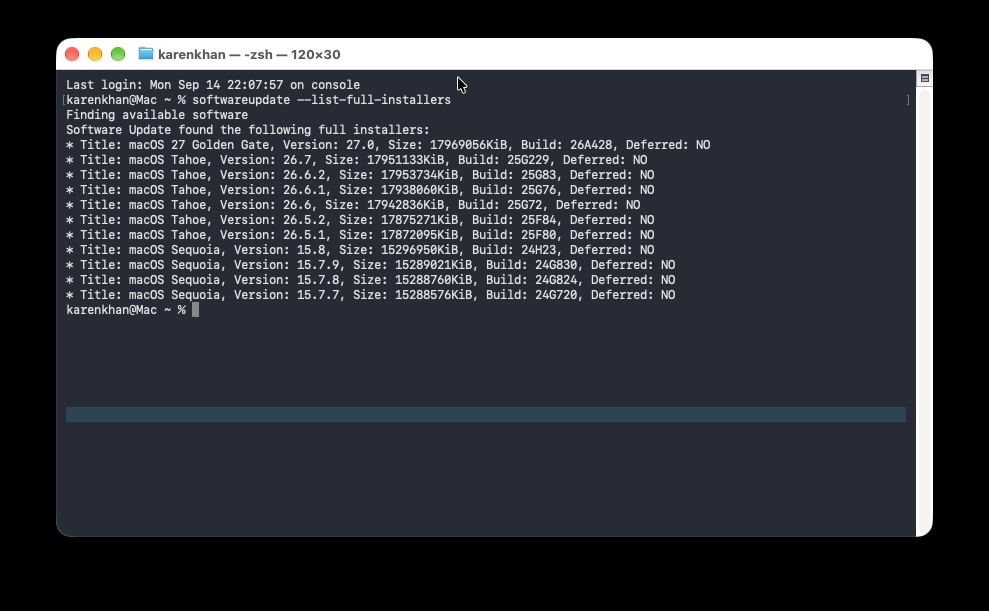The width and height of the screenshot is (989, 611).
Task: Click the "Last login: Mon Sep 14 22:07:57" line
Action: click(213, 84)
